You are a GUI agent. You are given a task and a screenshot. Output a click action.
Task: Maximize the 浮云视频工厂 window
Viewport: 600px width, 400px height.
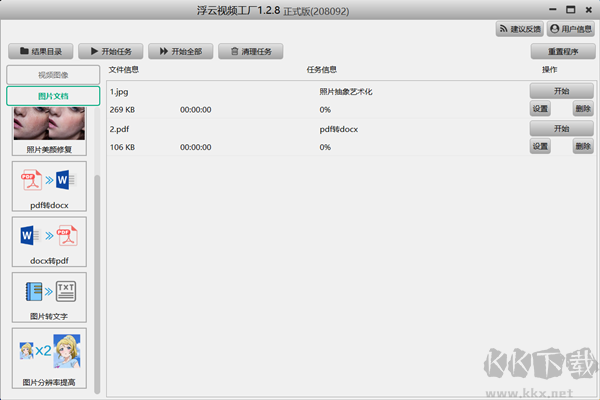coord(571,9)
